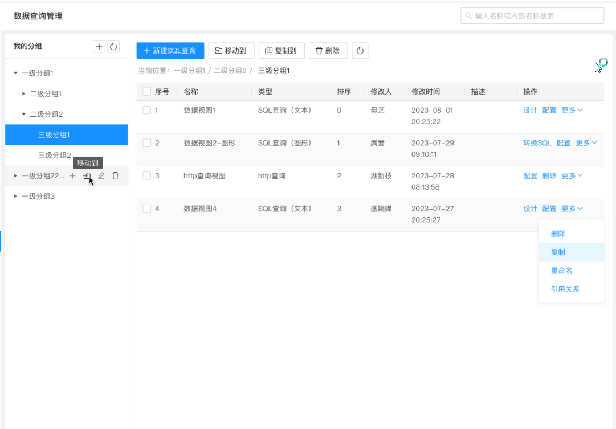Refresh the group tree in the sidebar
The image size is (616, 429).
click(x=113, y=47)
